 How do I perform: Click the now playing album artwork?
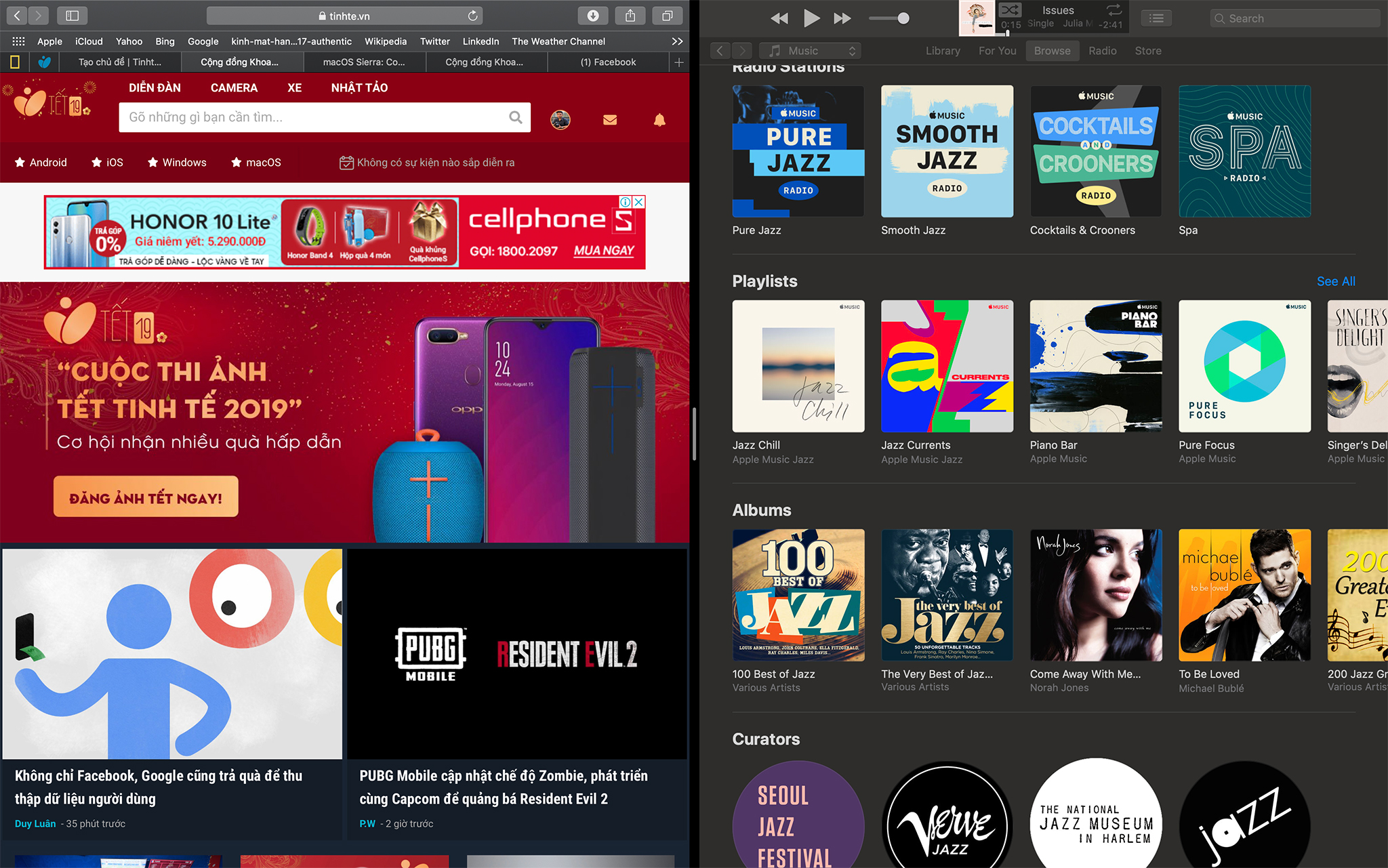[x=977, y=18]
